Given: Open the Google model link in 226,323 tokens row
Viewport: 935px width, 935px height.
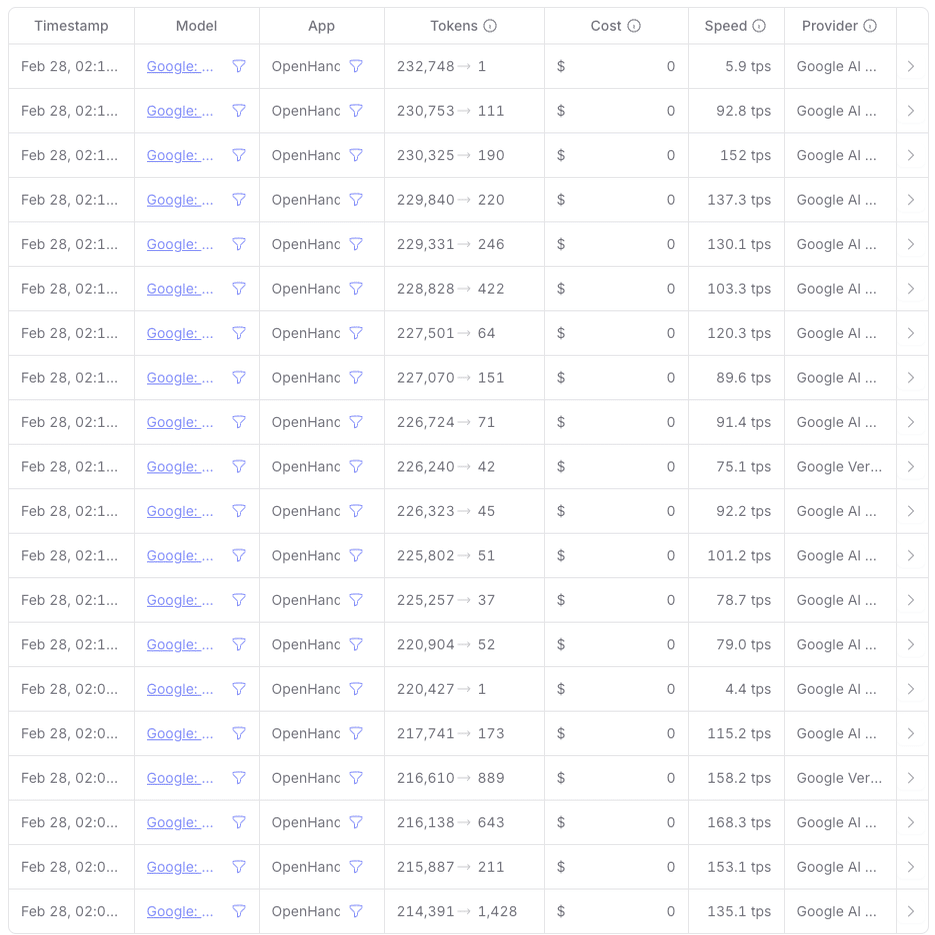Looking at the screenshot, I should click(179, 511).
